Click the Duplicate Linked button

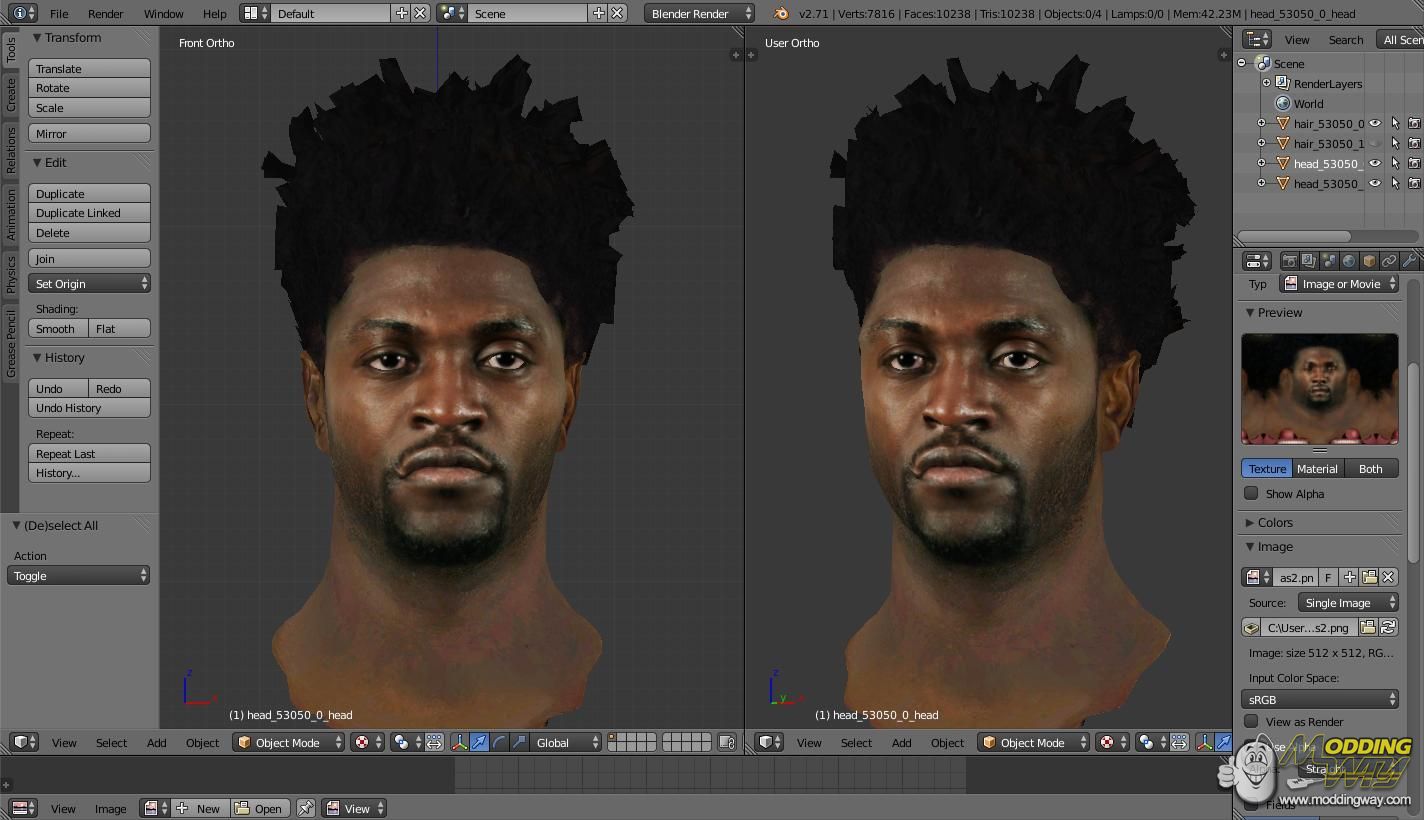pyautogui.click(x=89, y=213)
